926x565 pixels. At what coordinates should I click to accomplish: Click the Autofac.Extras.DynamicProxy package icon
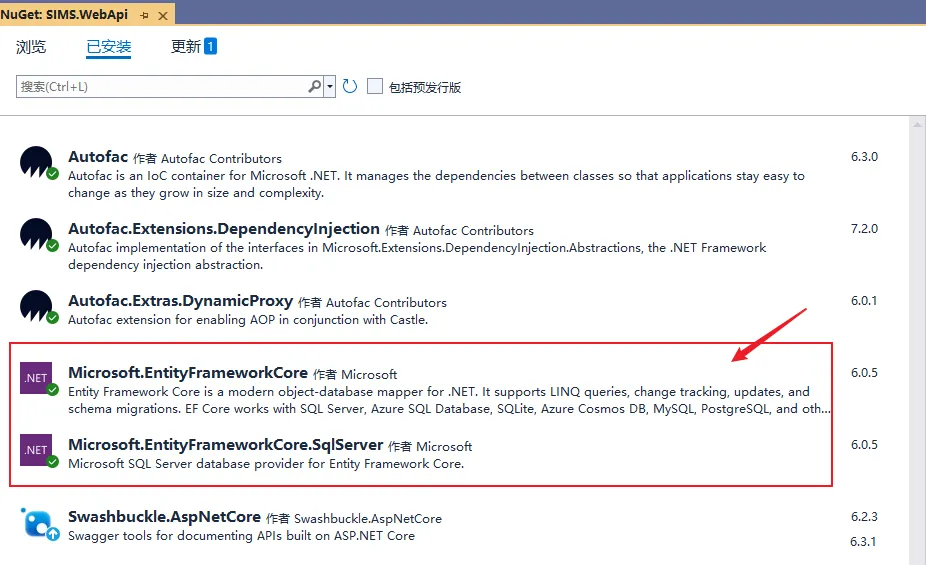[37, 306]
